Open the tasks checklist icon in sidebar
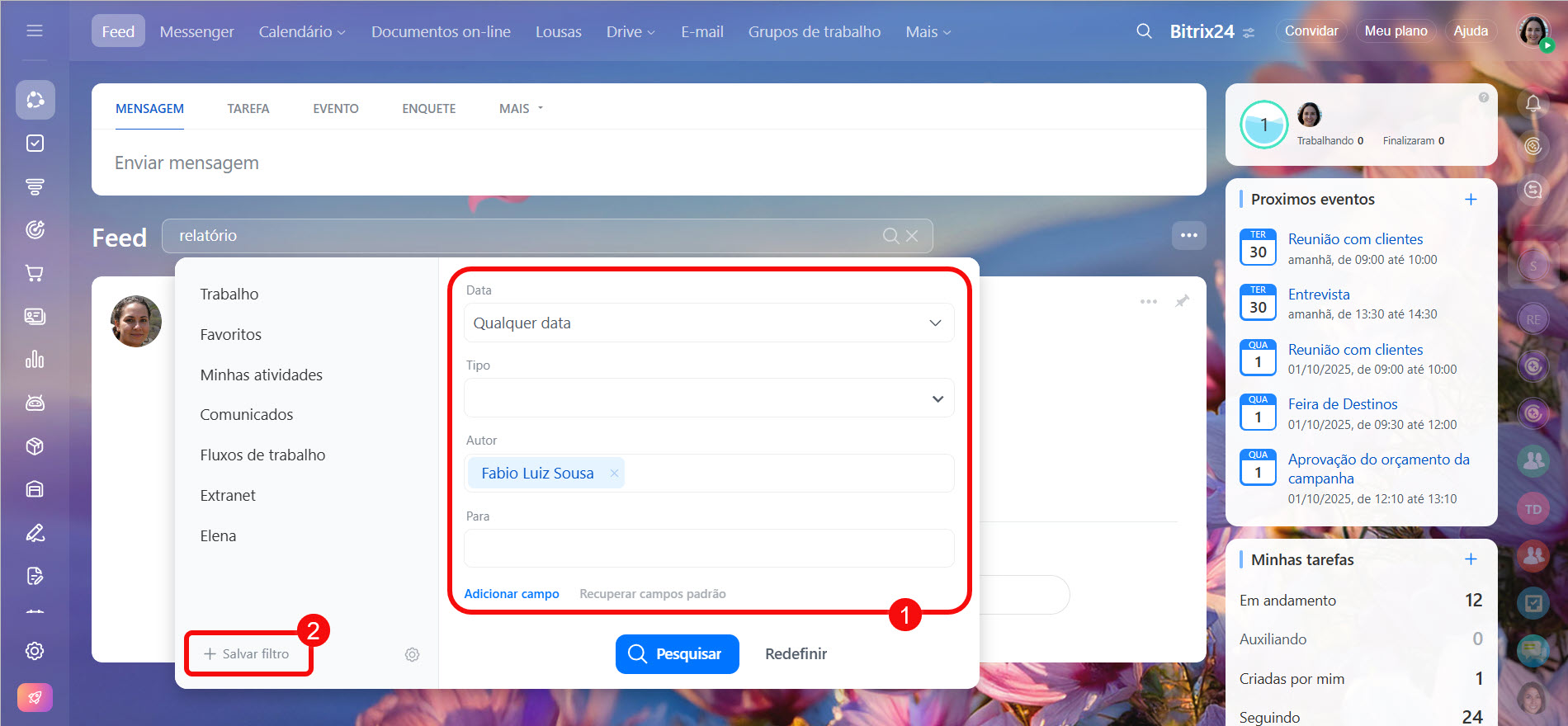The image size is (1568, 726). (35, 144)
